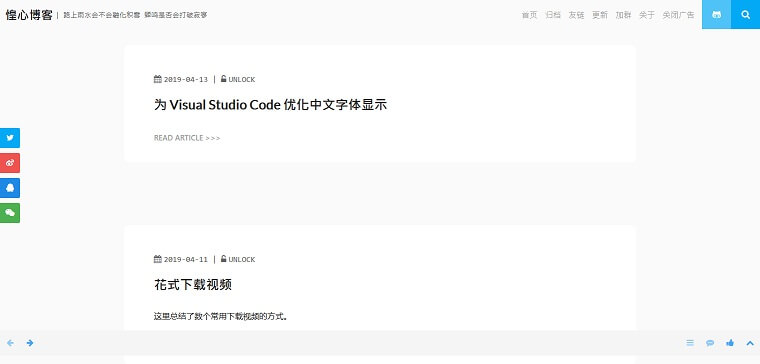The width and height of the screenshot is (760, 364).
Task: Open the 友链 nav item
Action: tap(576, 15)
